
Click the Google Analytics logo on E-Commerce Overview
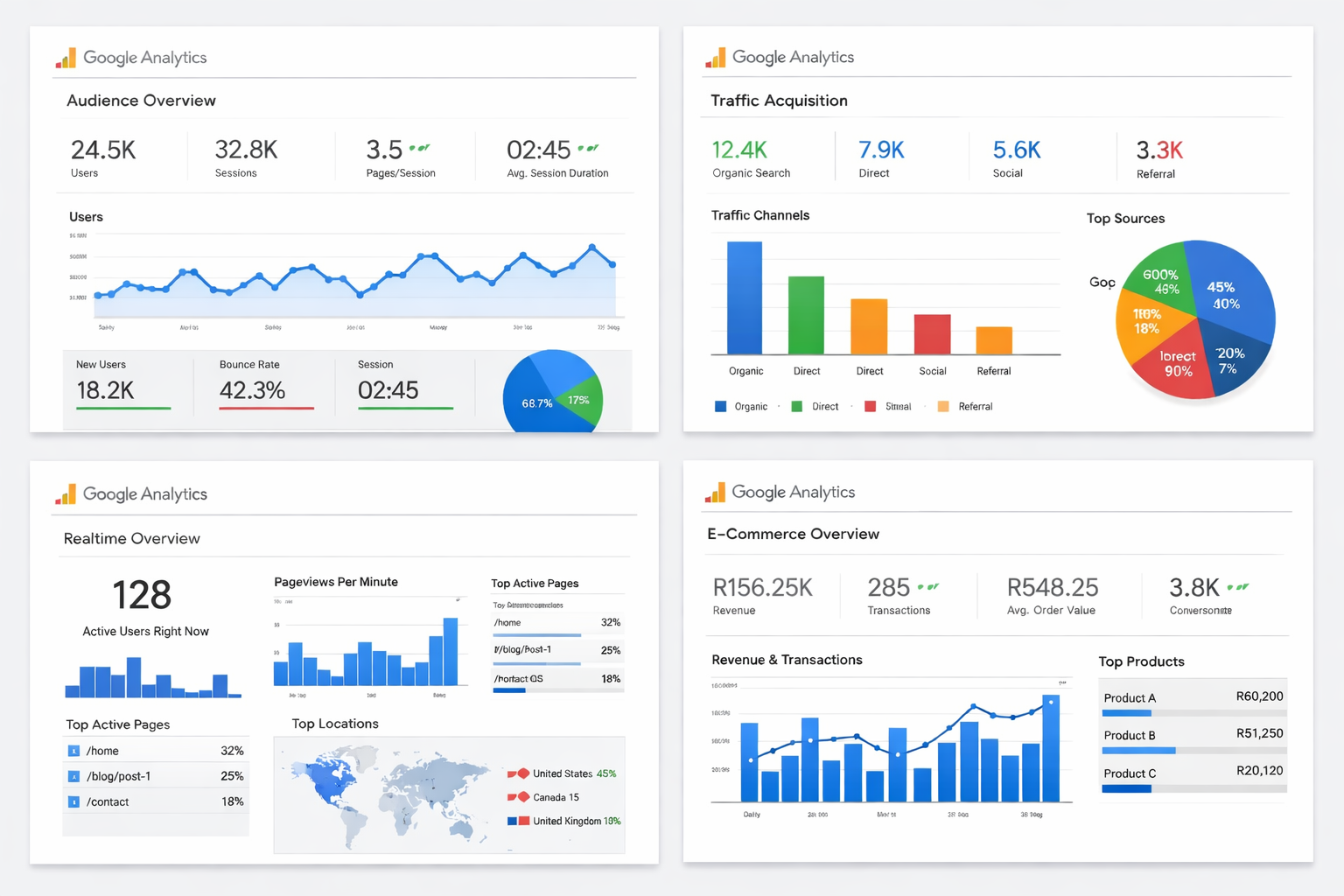click(779, 492)
